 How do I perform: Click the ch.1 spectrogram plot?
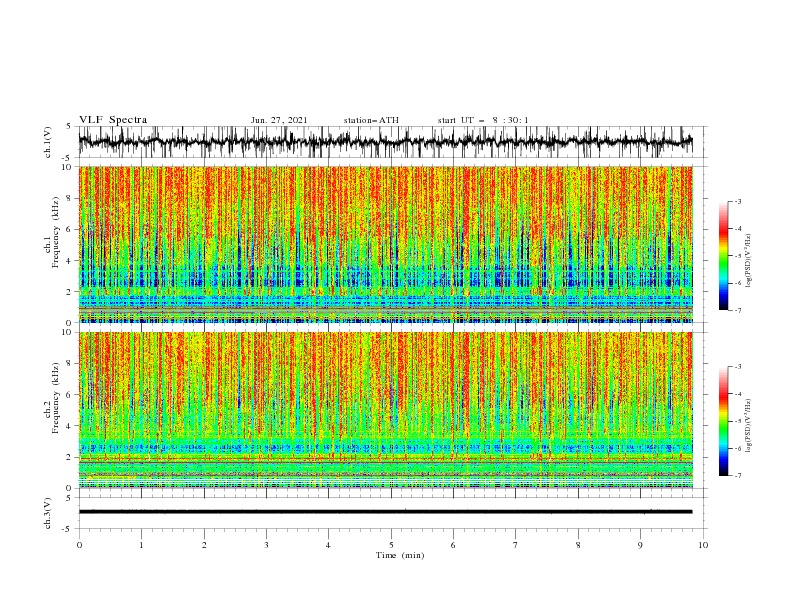(385, 244)
